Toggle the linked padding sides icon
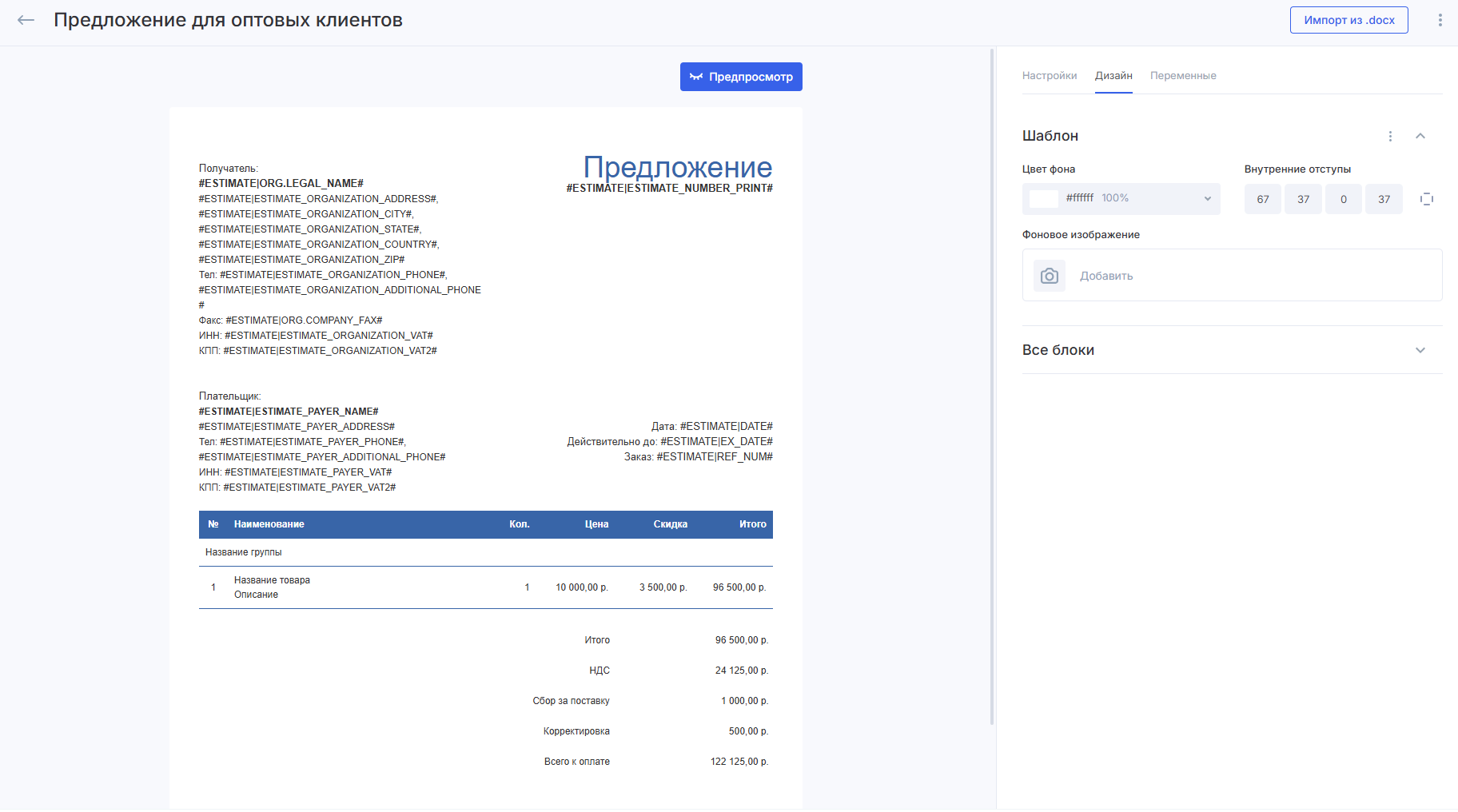The image size is (1458, 812). click(x=1427, y=199)
